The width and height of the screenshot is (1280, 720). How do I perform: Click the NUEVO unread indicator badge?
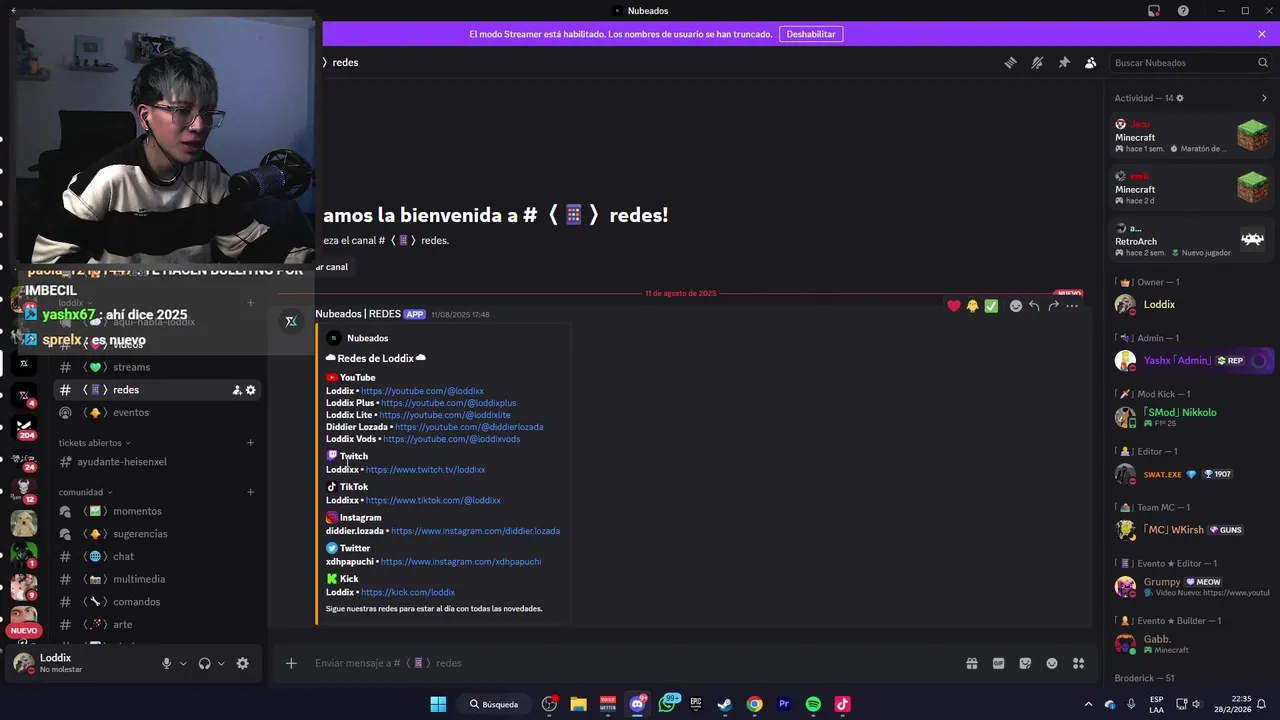pos(24,631)
